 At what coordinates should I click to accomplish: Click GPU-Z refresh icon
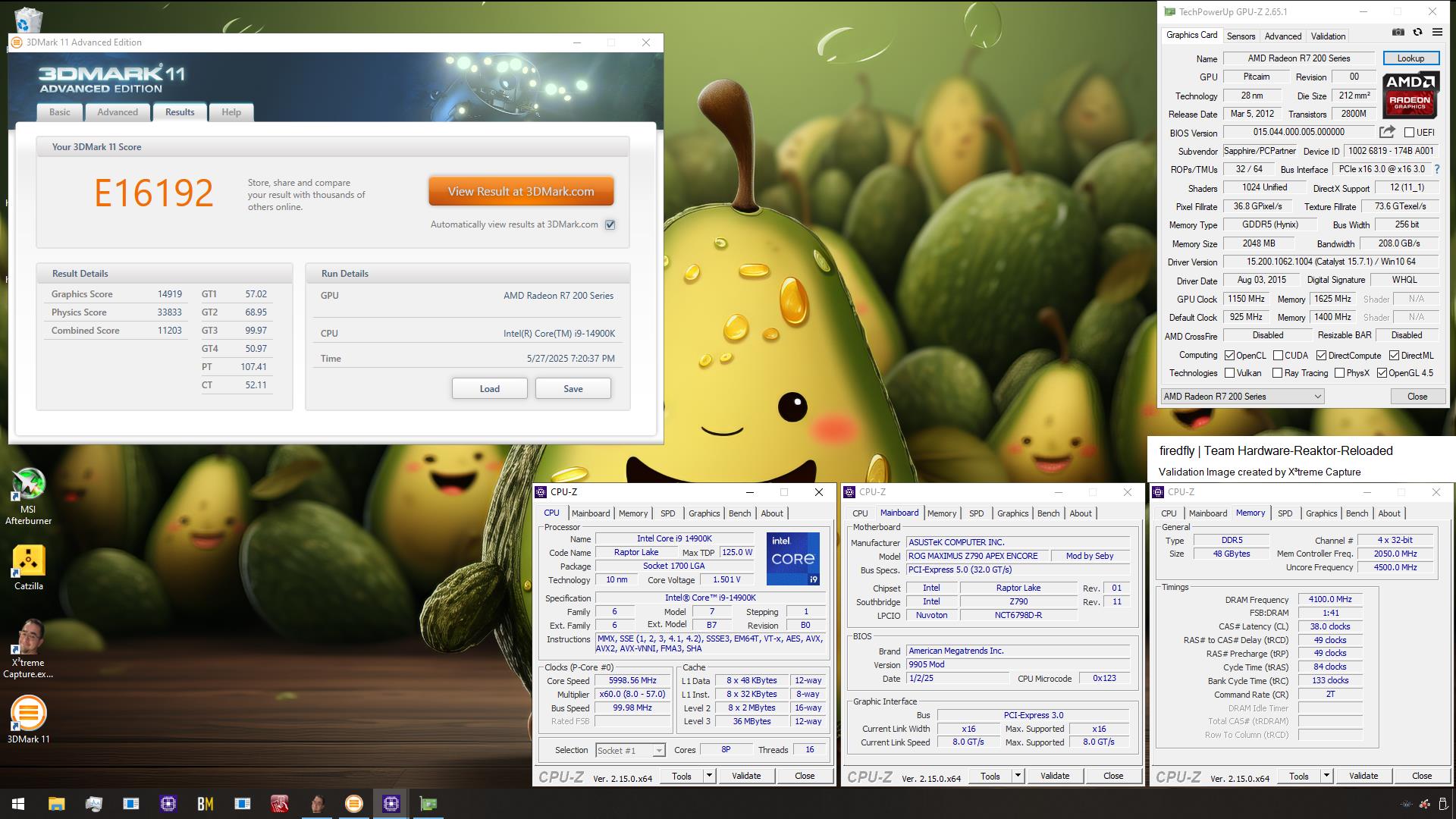tap(1417, 32)
